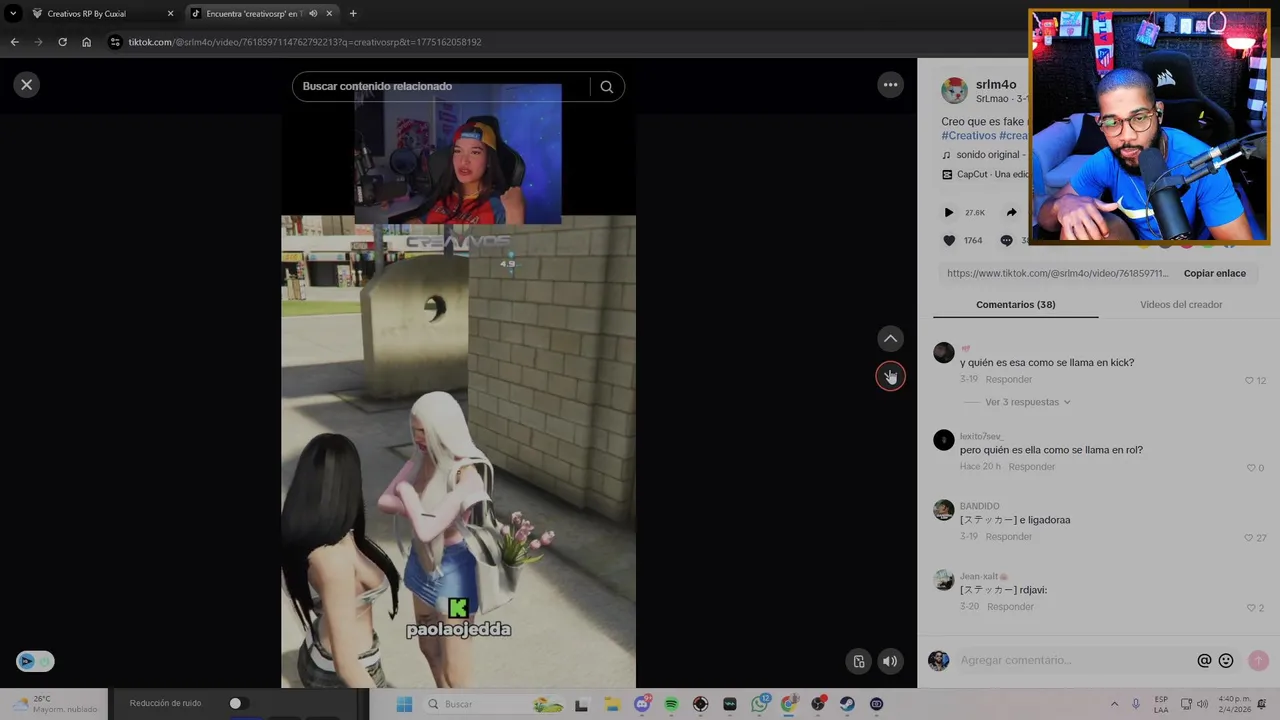Open srlm4o profile avatar
The width and height of the screenshot is (1280, 720).
954,90
